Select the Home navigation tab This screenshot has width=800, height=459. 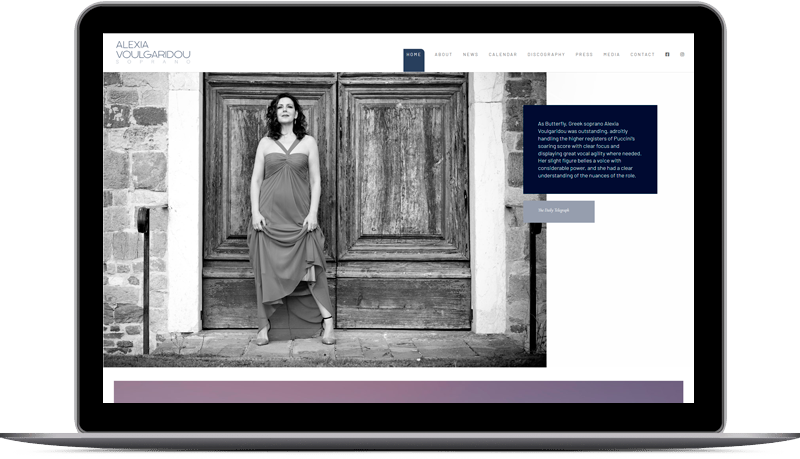pos(414,55)
